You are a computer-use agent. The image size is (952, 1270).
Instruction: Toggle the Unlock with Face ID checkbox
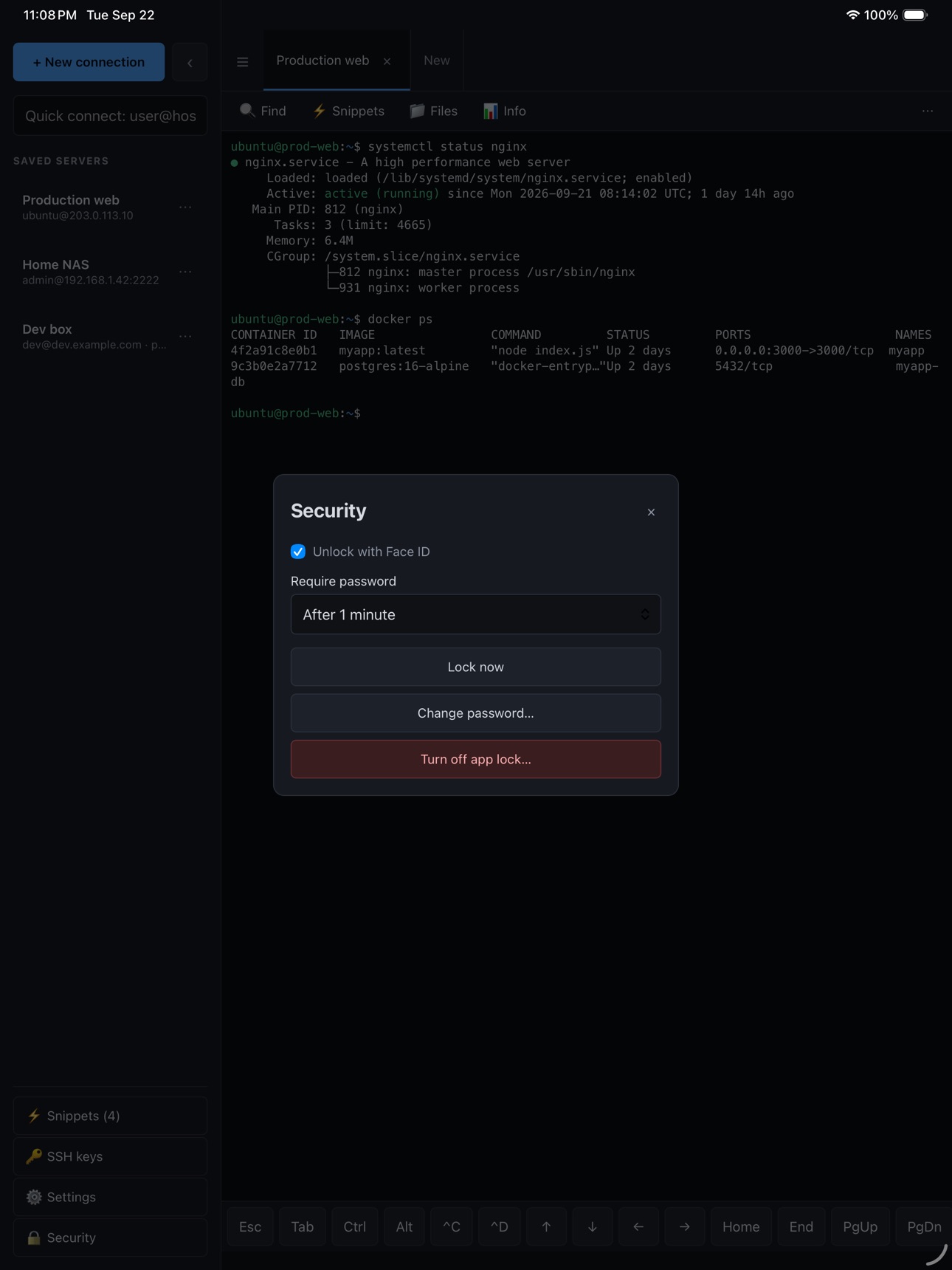(x=298, y=552)
